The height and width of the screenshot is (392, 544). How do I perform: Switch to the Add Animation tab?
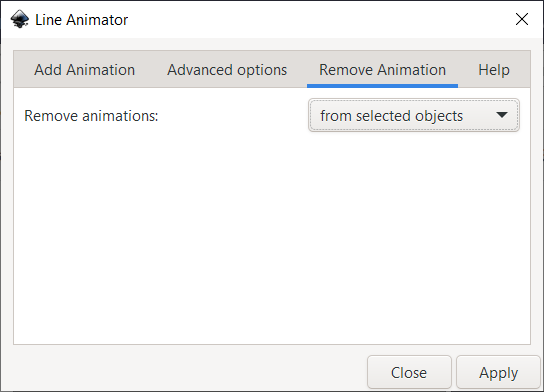(x=84, y=70)
